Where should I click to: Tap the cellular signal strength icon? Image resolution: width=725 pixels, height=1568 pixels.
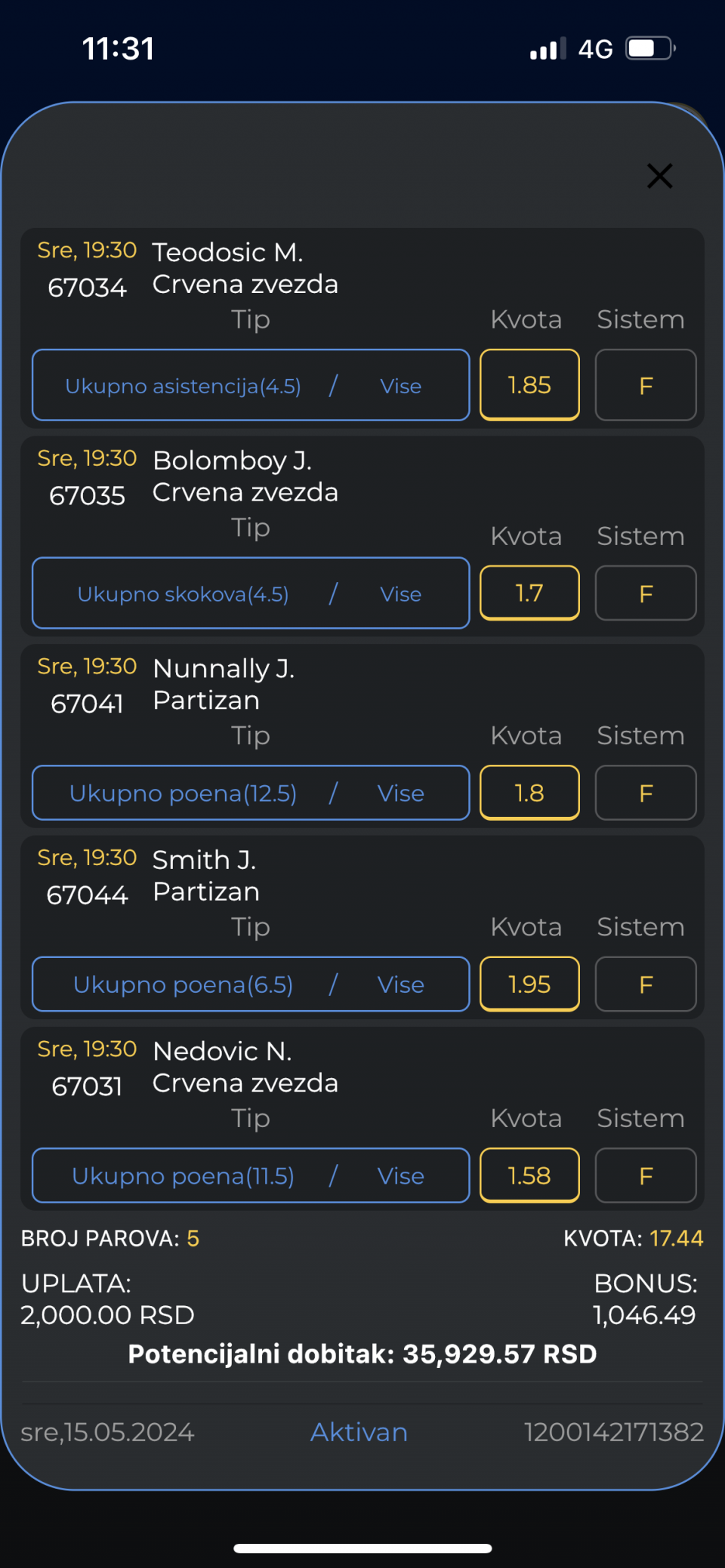tap(548, 49)
